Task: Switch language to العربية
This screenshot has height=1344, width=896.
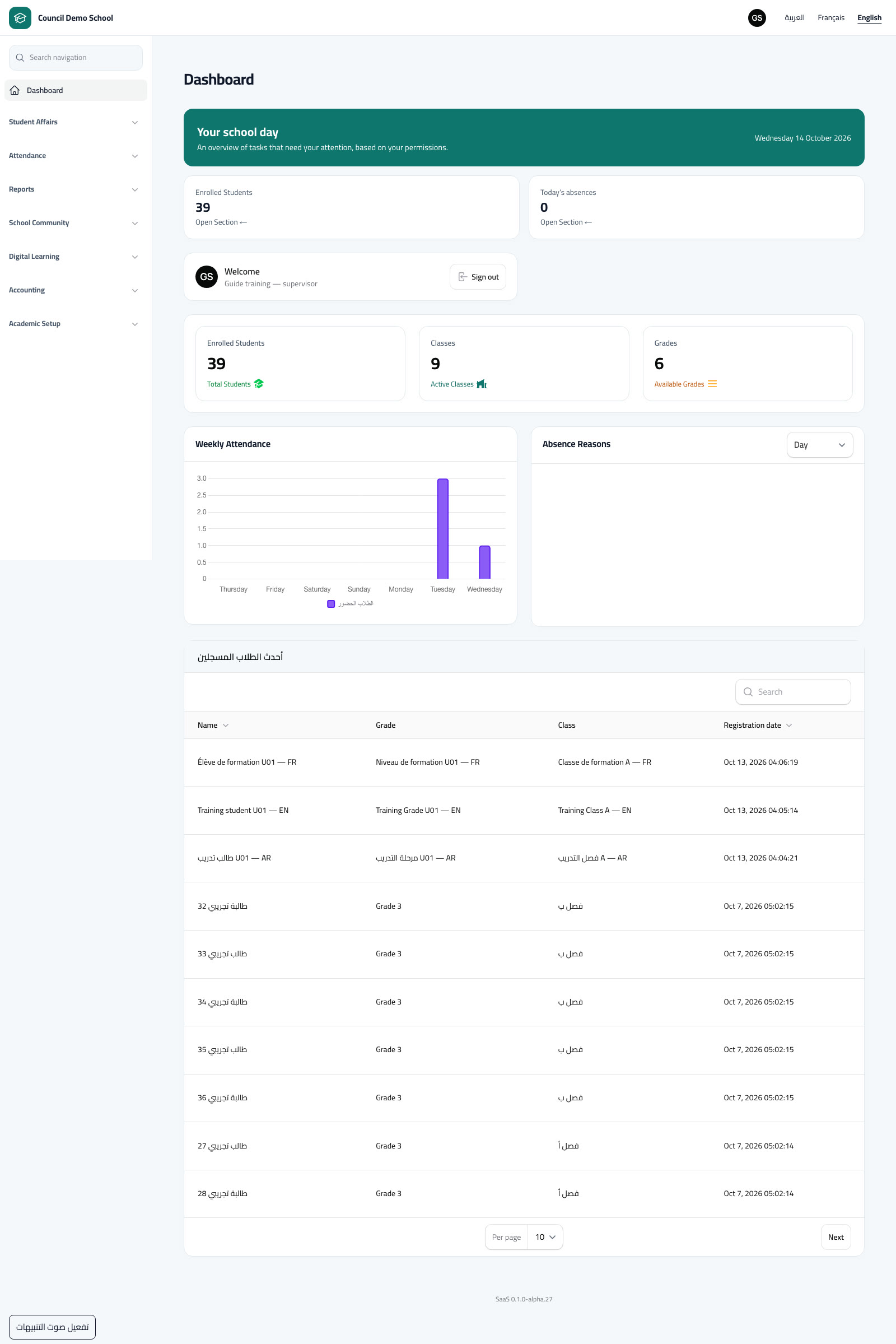Action: (794, 18)
